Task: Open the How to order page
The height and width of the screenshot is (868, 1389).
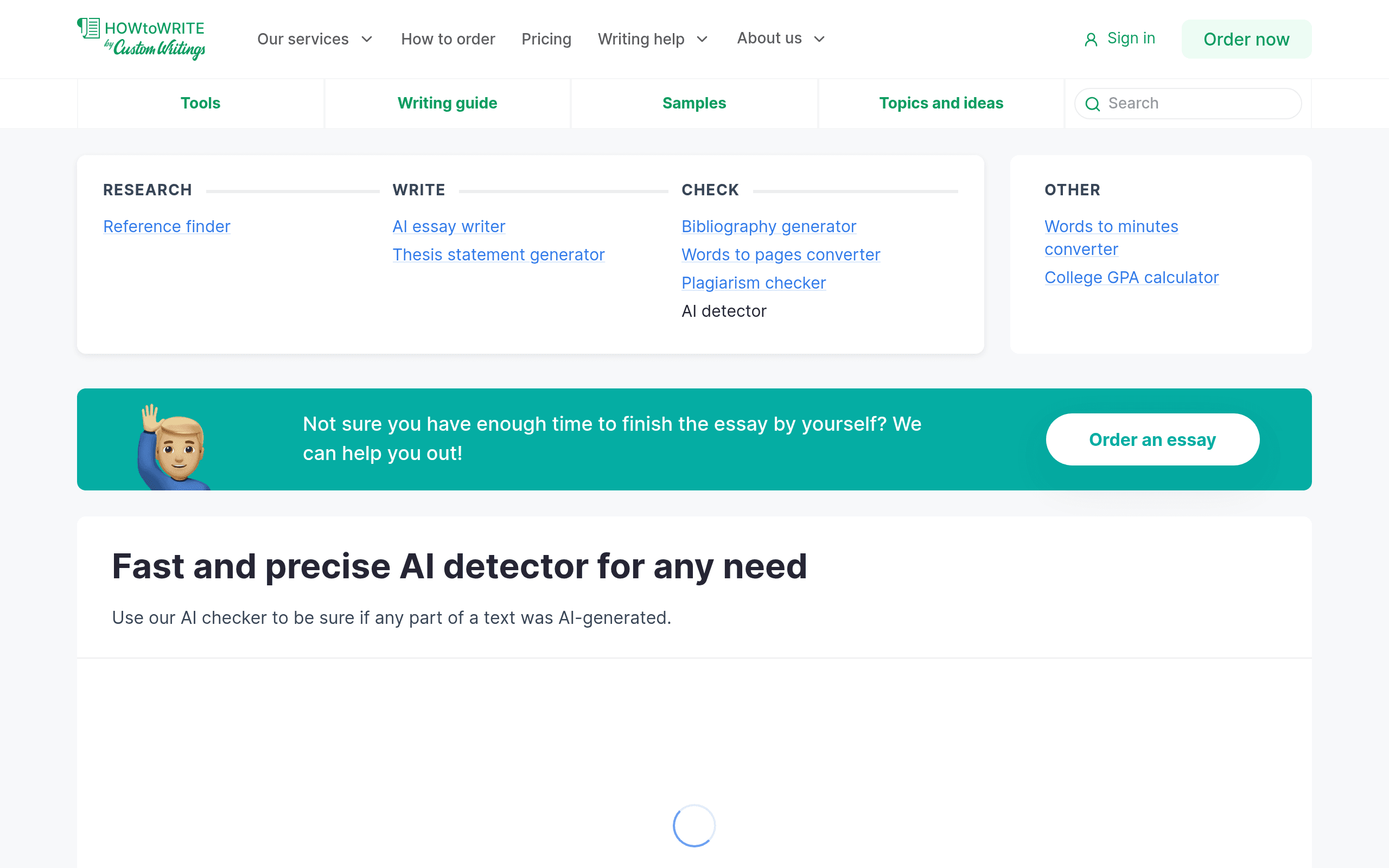Action: (x=448, y=39)
